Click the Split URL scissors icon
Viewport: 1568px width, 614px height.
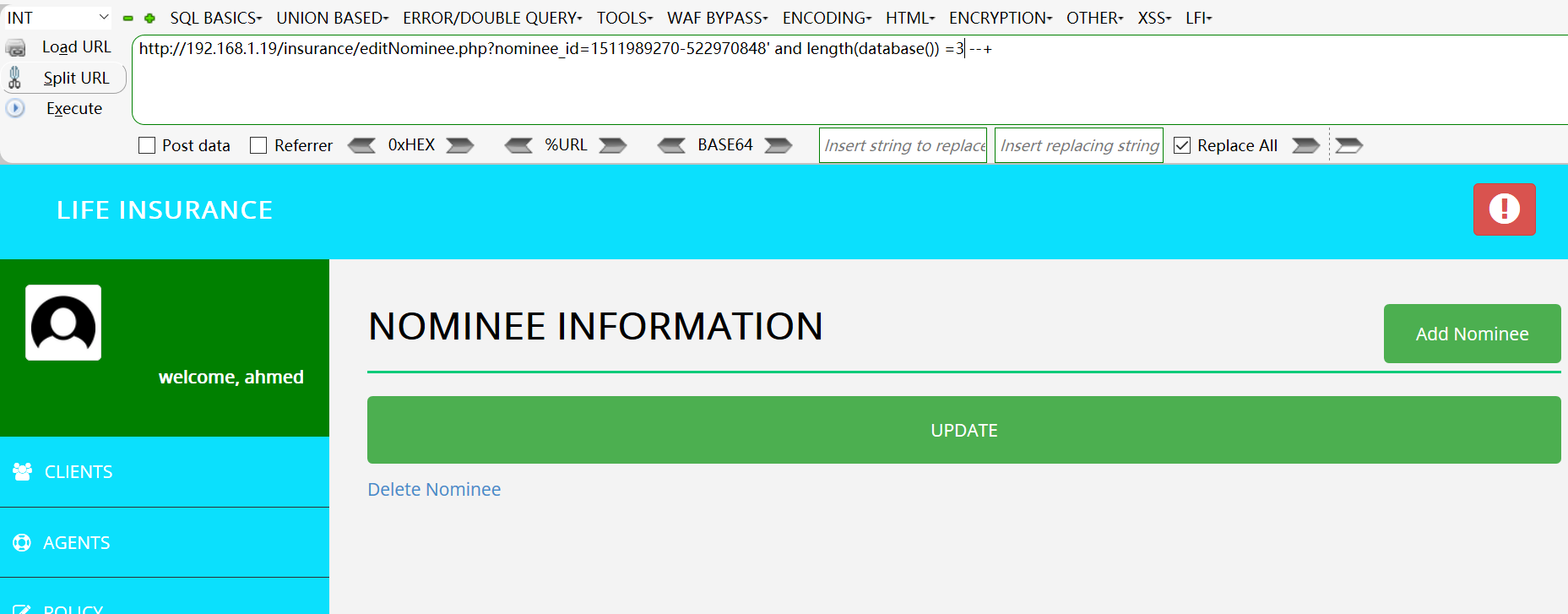[14, 79]
